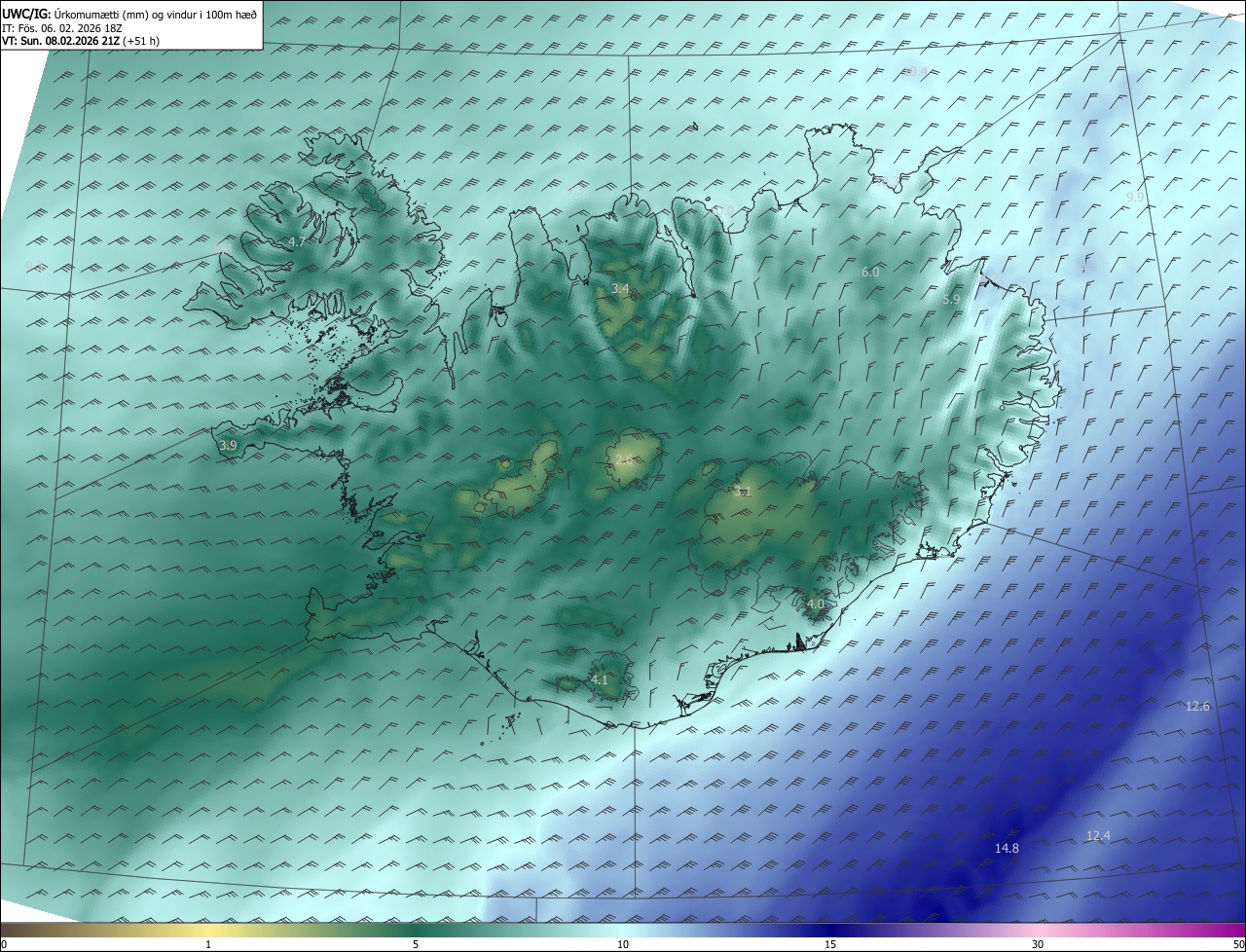
Task: Click the '30' tick on the color scale
Action: (1038, 944)
